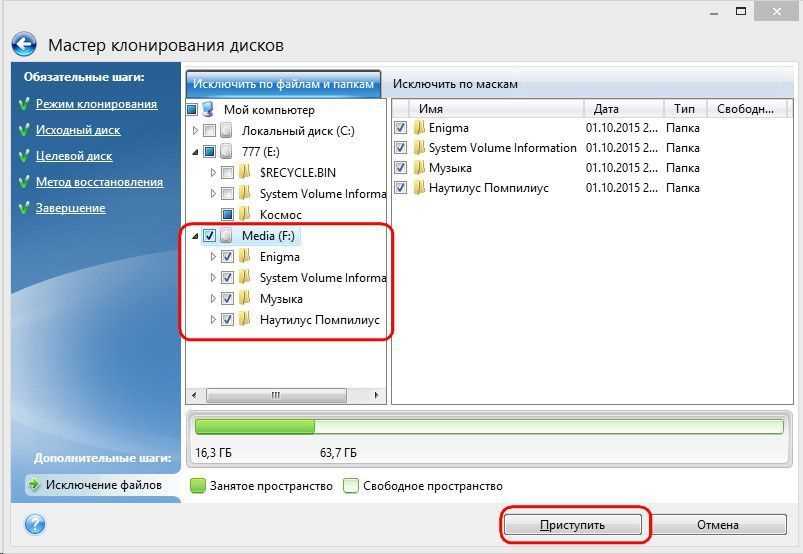This screenshot has height=554, width=803.
Task: Expand the Локальный диск (C:) node
Action: click(195, 131)
